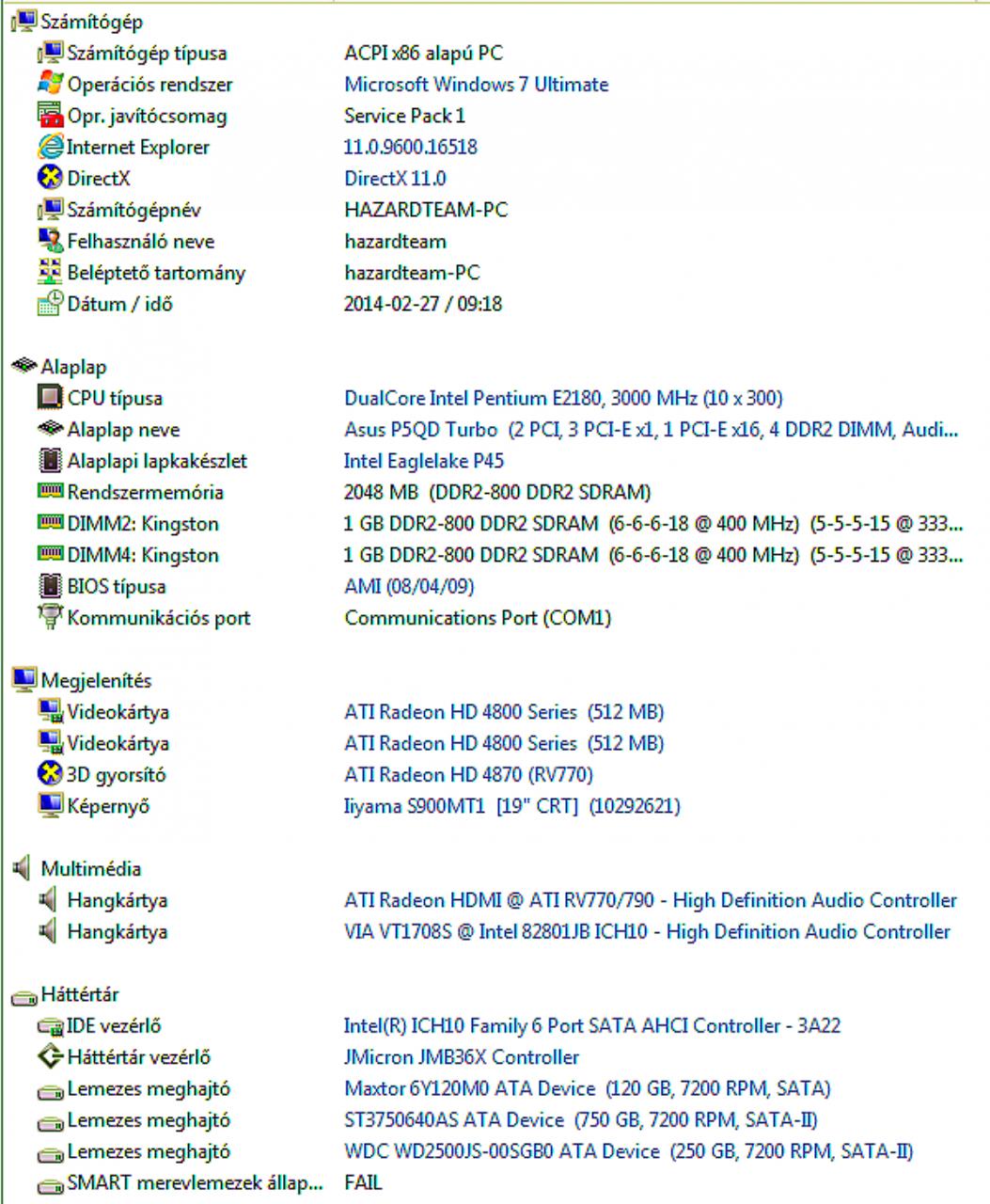Click the Alaplapi lapkakészlet chipset icon
The height and width of the screenshot is (1204, 990).
click(x=50, y=461)
